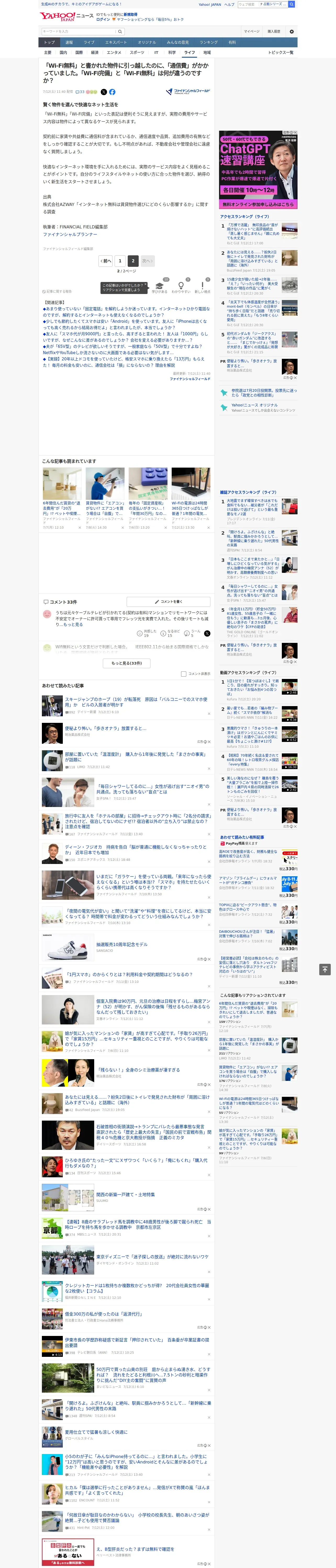Open the Wi-Fiの電源は24時間 recommended article thumbnail
The image size is (336, 1568).
(191, 483)
